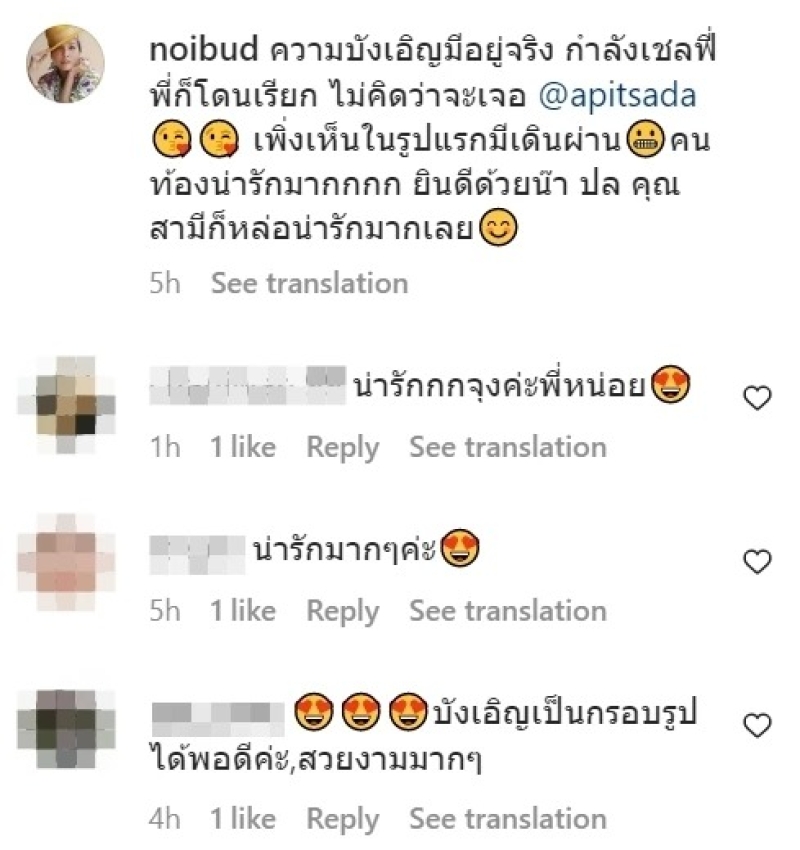View 1 like on second 5h comment
The height and width of the screenshot is (850, 800).
click(243, 611)
